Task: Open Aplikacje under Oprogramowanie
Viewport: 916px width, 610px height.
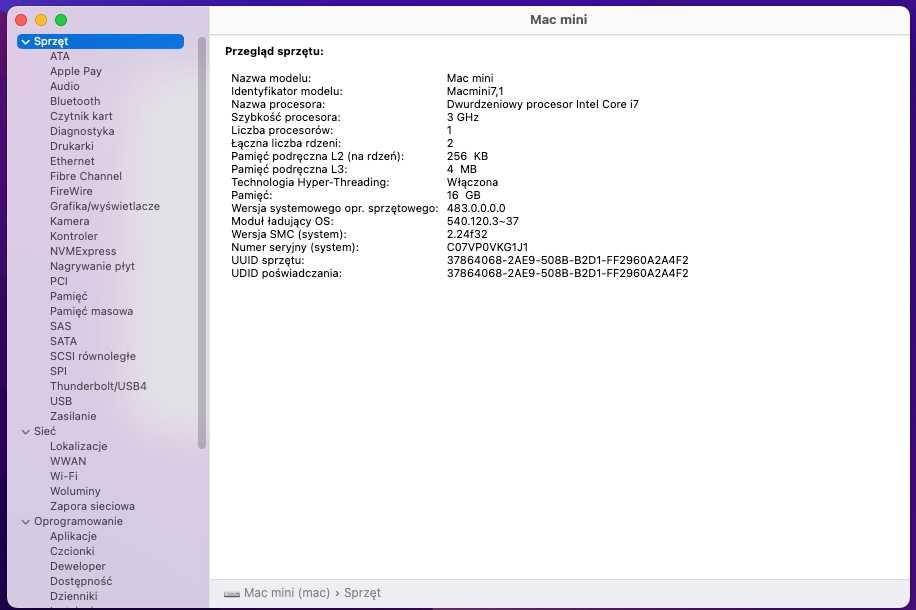Action: click(x=73, y=536)
